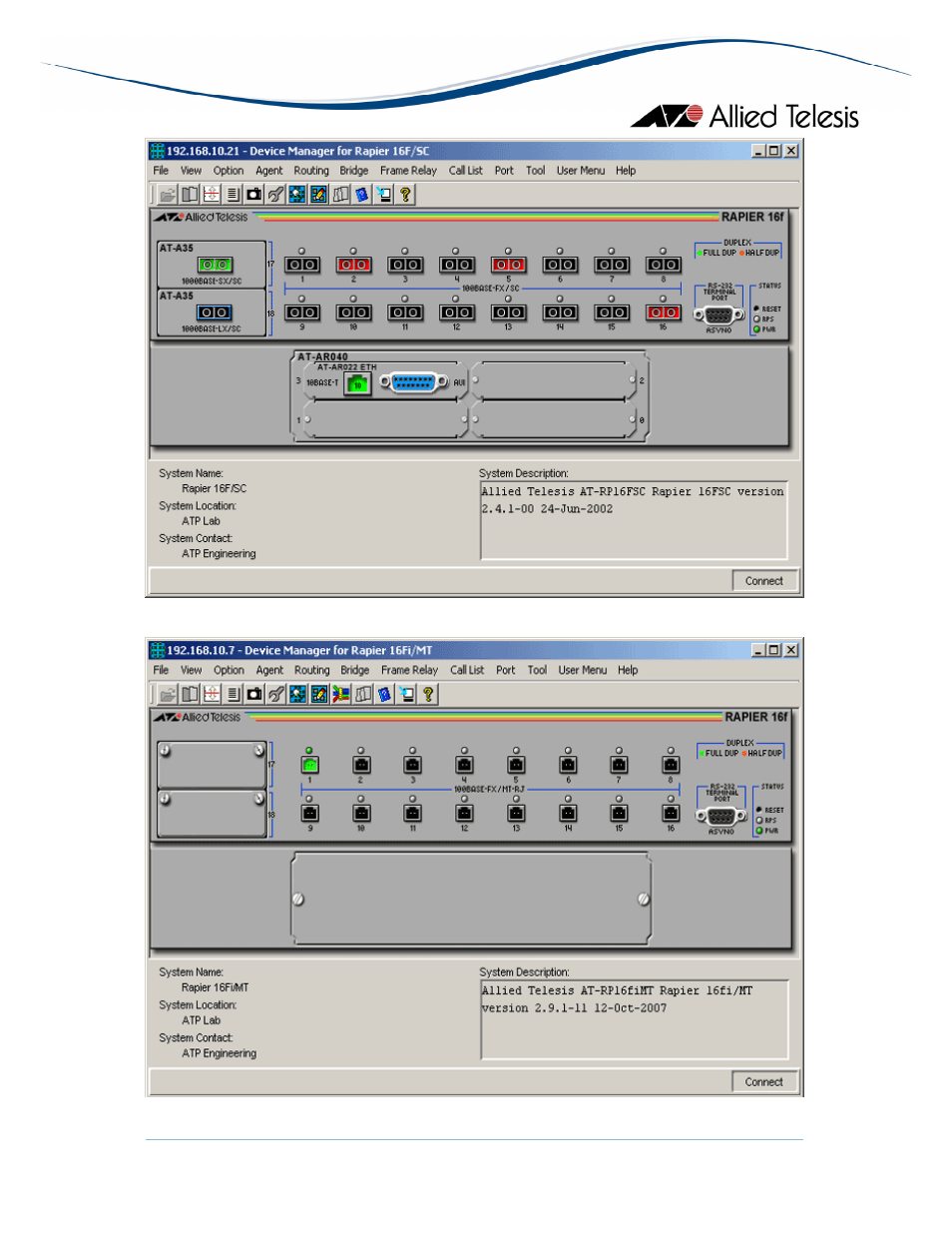
Task: Select fiber port 12 on Rapier 16F/SC
Action: [456, 312]
